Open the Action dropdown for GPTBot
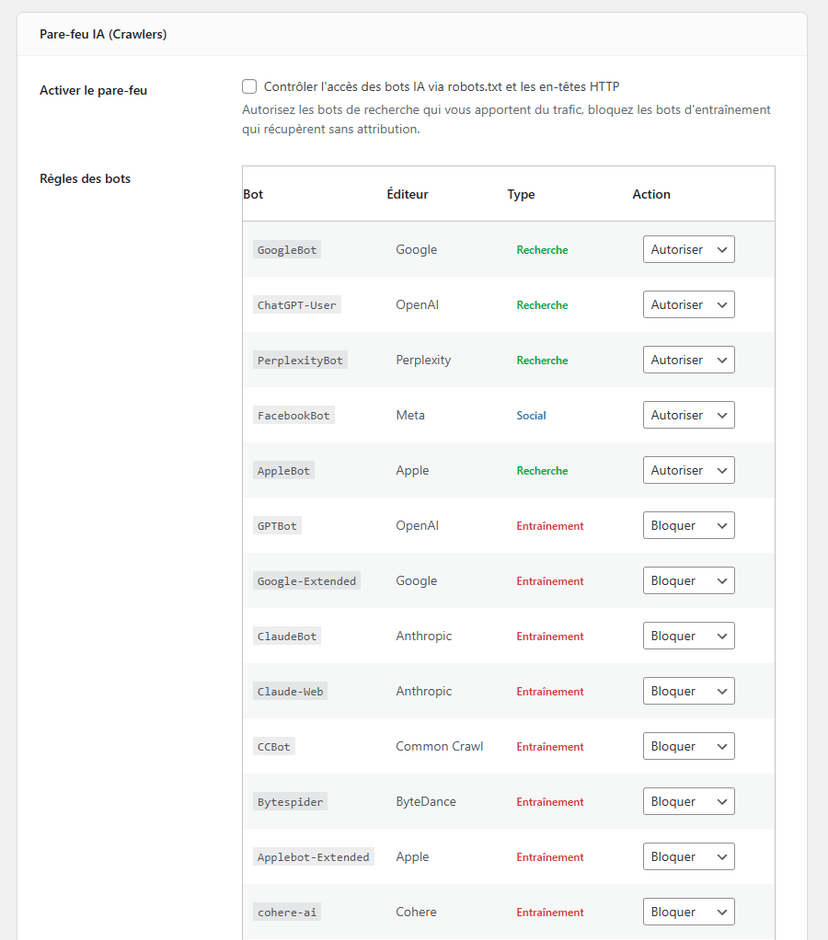This screenshot has height=940, width=828. (x=688, y=525)
